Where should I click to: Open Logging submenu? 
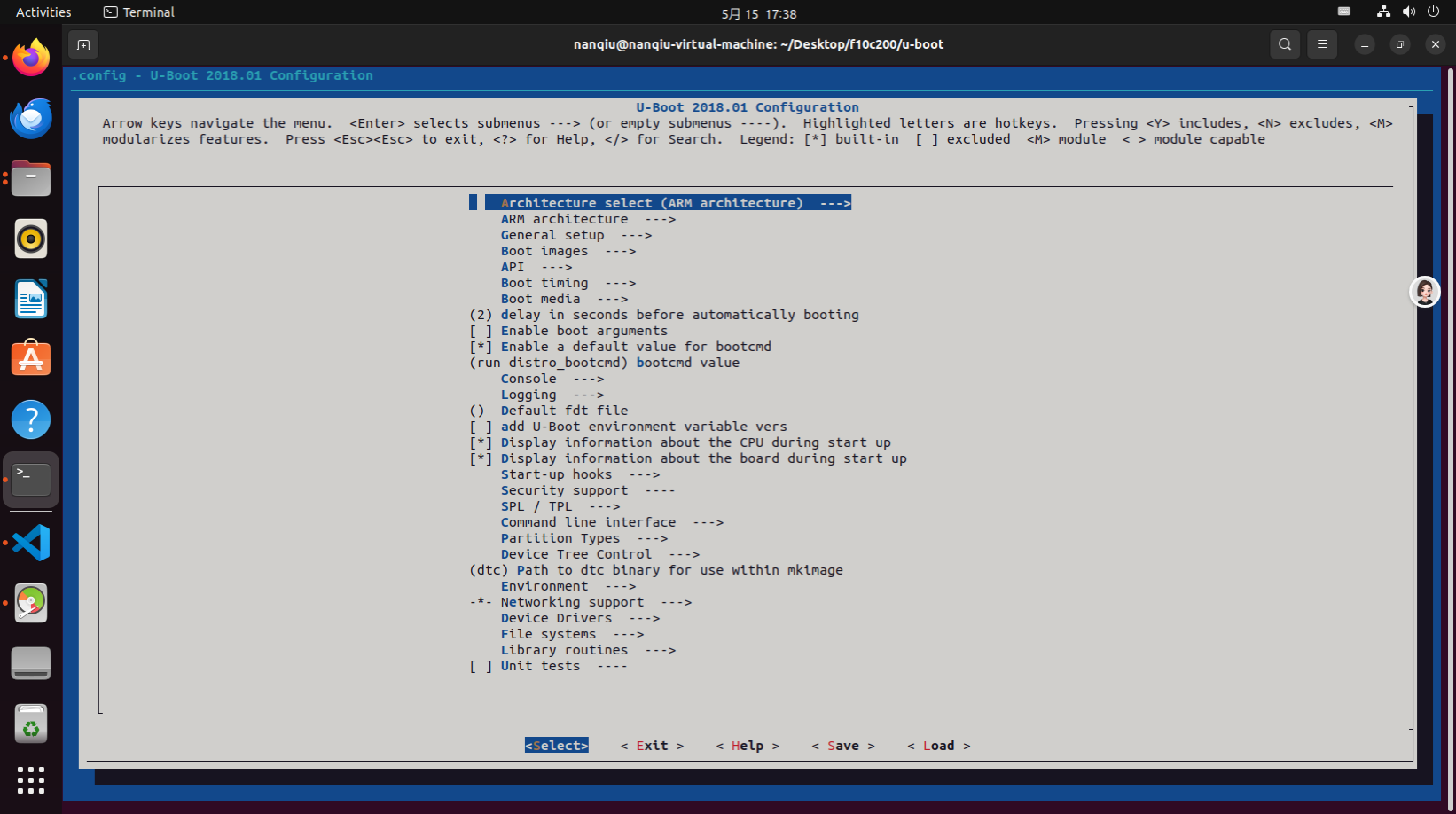click(552, 395)
